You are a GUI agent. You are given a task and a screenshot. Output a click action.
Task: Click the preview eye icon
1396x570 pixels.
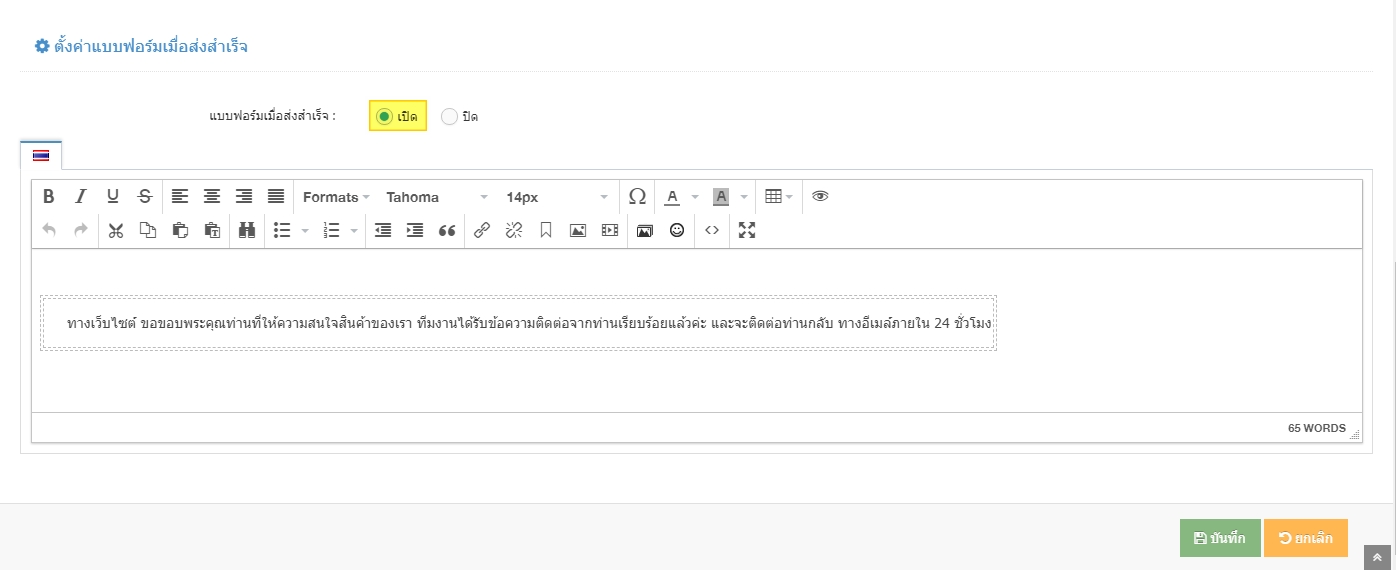(820, 197)
